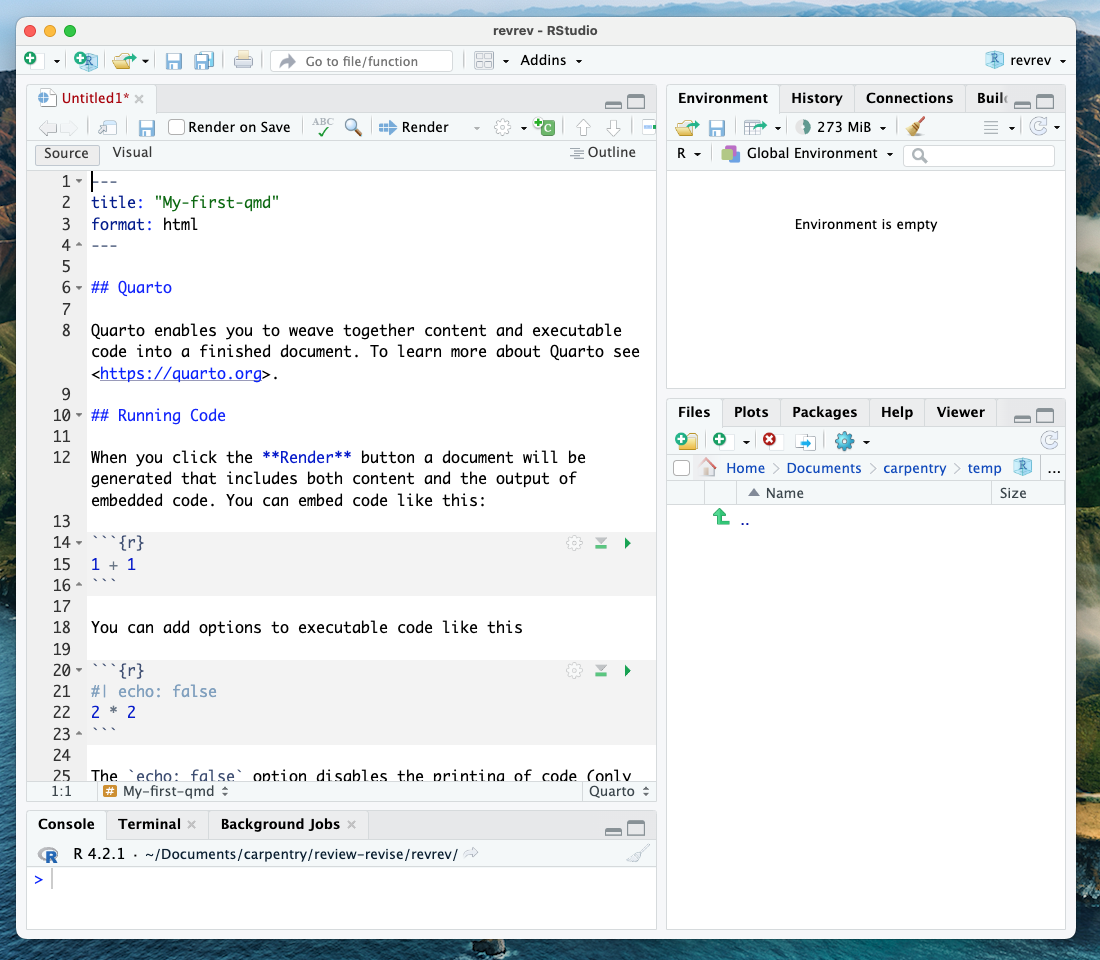Insert a new code chunk icon
This screenshot has height=960, width=1100.
(544, 127)
